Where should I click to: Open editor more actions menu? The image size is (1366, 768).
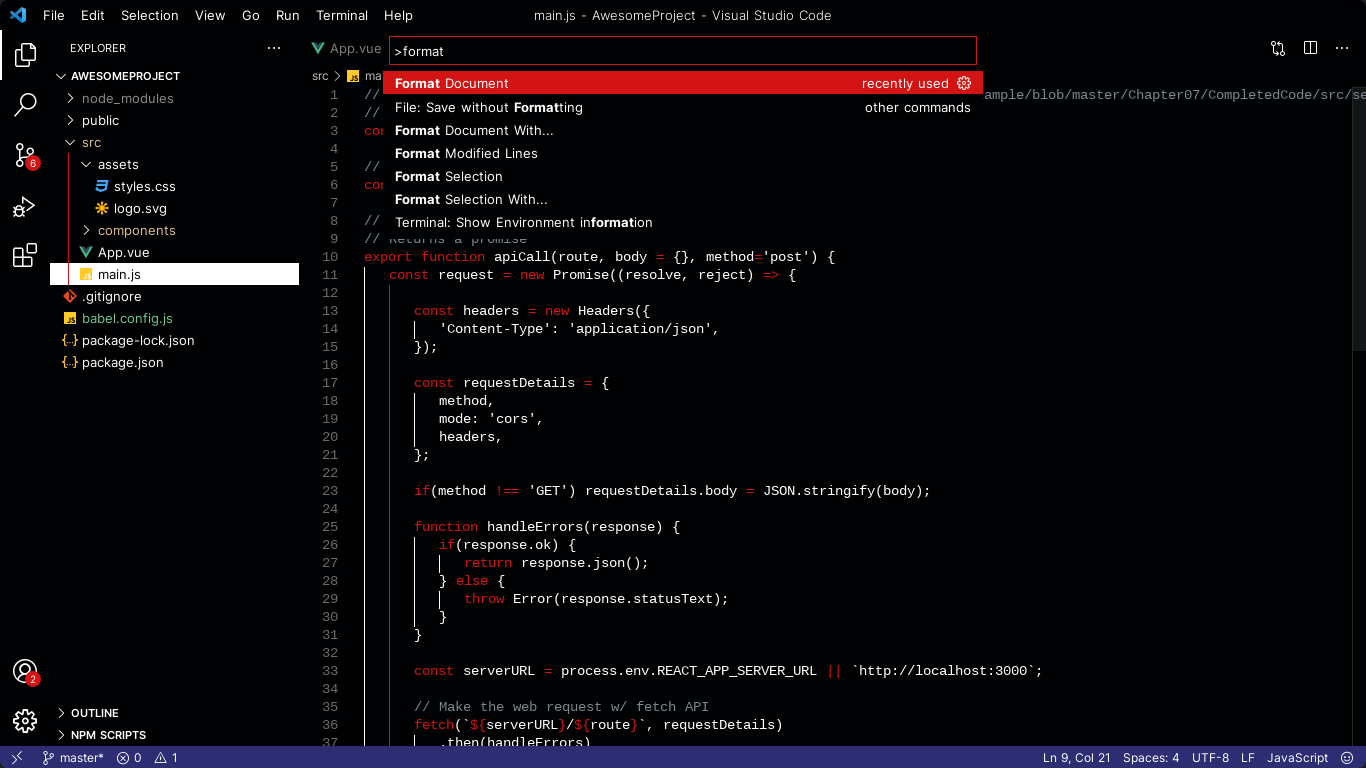[x=1342, y=48]
